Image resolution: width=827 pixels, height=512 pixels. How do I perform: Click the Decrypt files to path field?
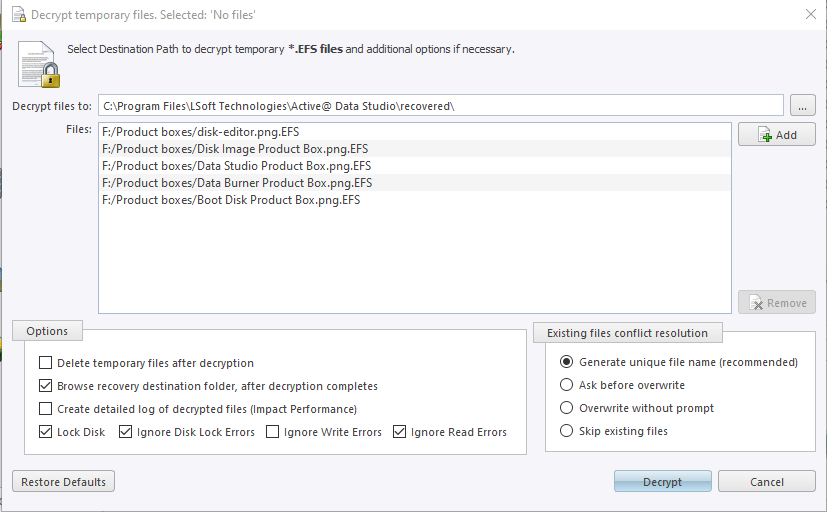(x=440, y=106)
